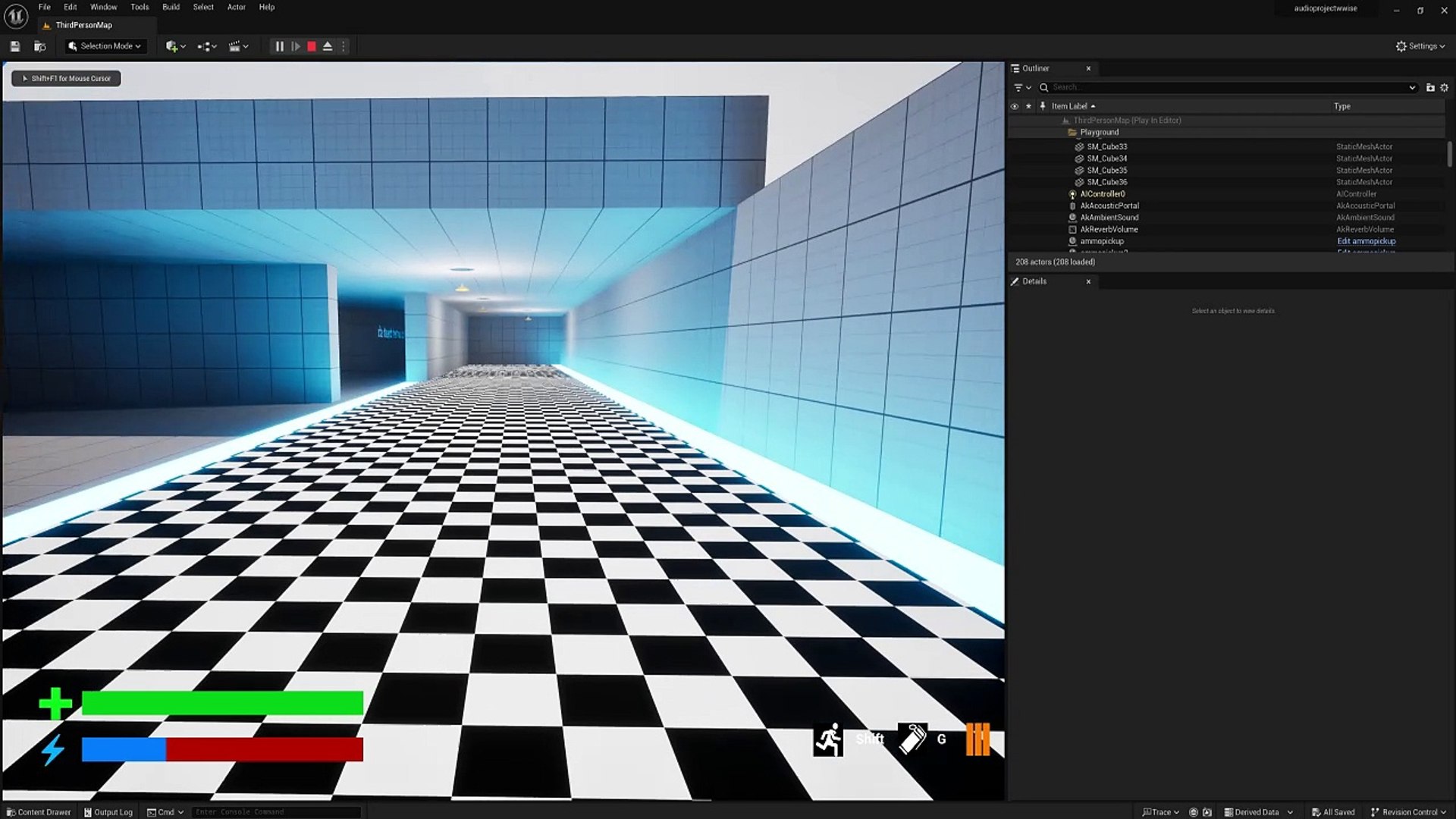The height and width of the screenshot is (819, 1456).
Task: Click the orange ammo bars HUD icon
Action: coord(977,739)
